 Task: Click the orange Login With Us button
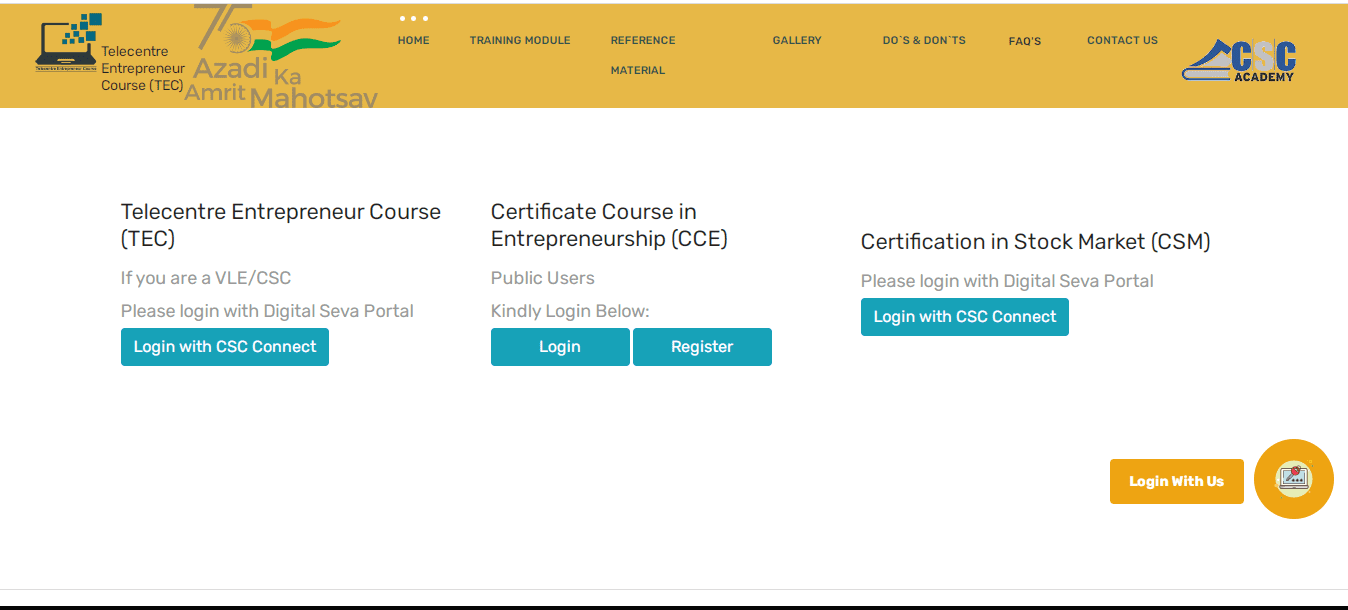point(1177,481)
